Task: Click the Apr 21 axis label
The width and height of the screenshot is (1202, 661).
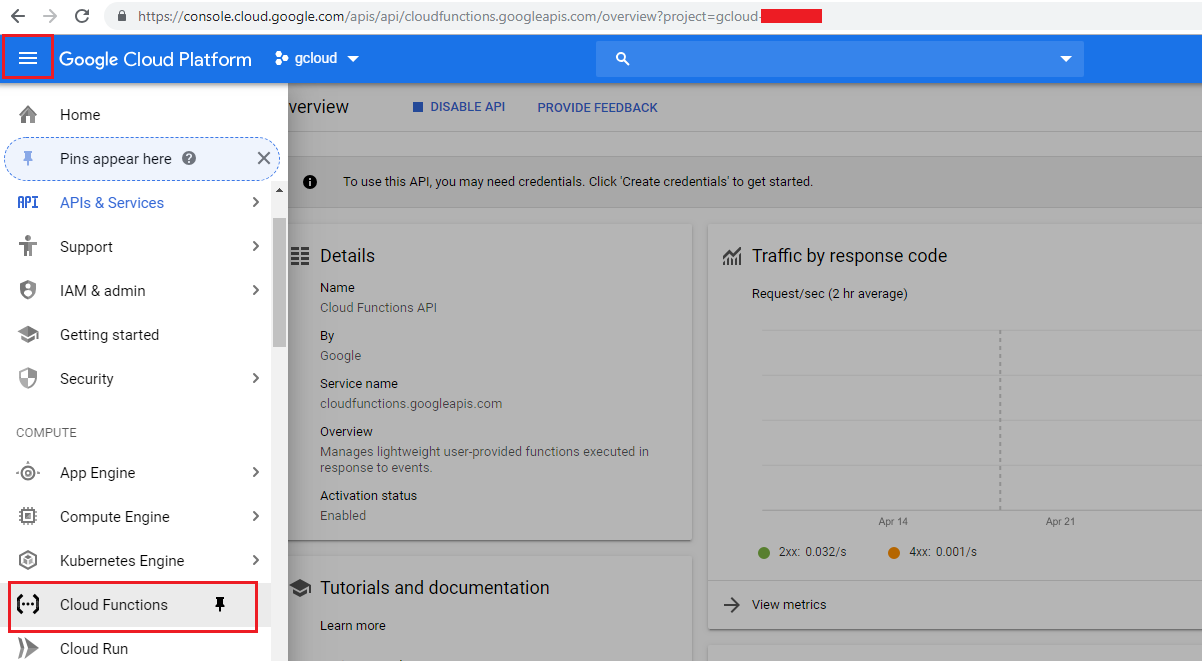Action: tap(1060, 522)
